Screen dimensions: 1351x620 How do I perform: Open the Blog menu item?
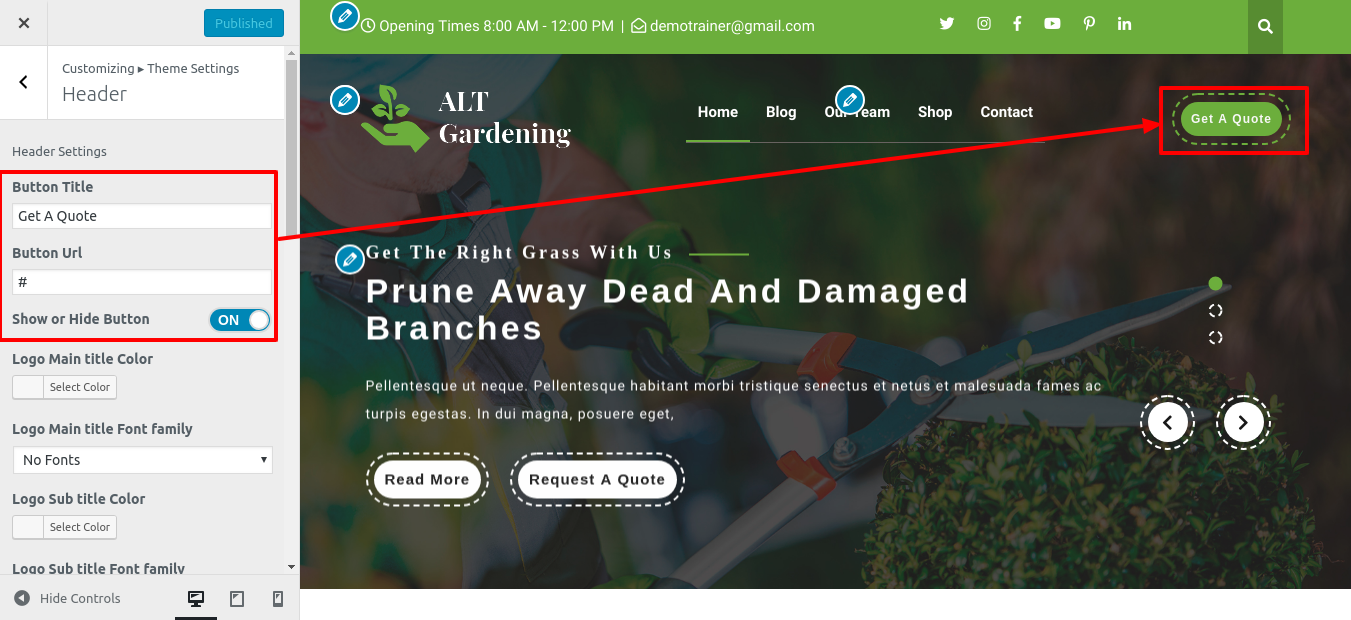click(781, 112)
